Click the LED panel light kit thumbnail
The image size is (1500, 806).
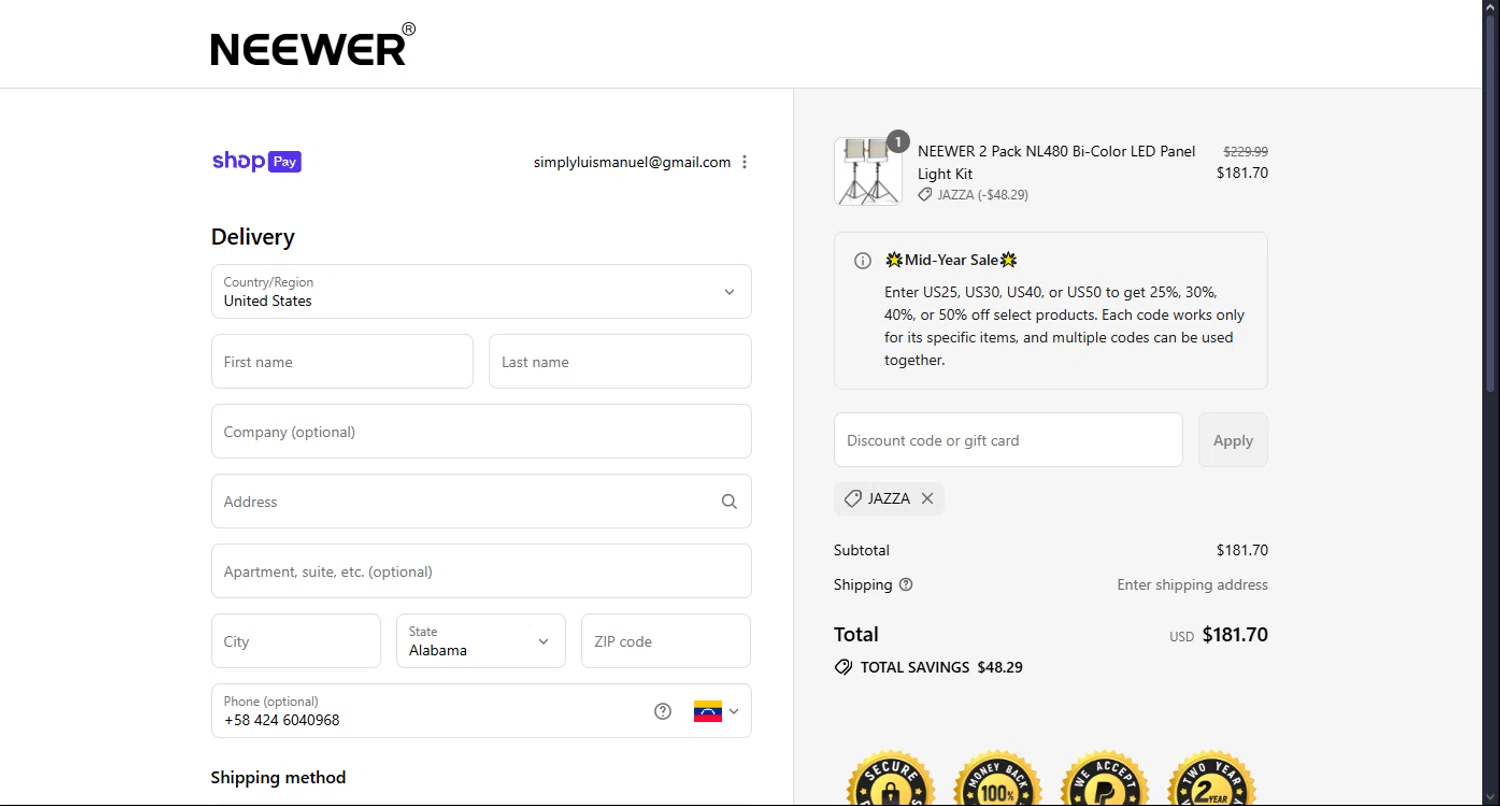pyautogui.click(x=868, y=172)
